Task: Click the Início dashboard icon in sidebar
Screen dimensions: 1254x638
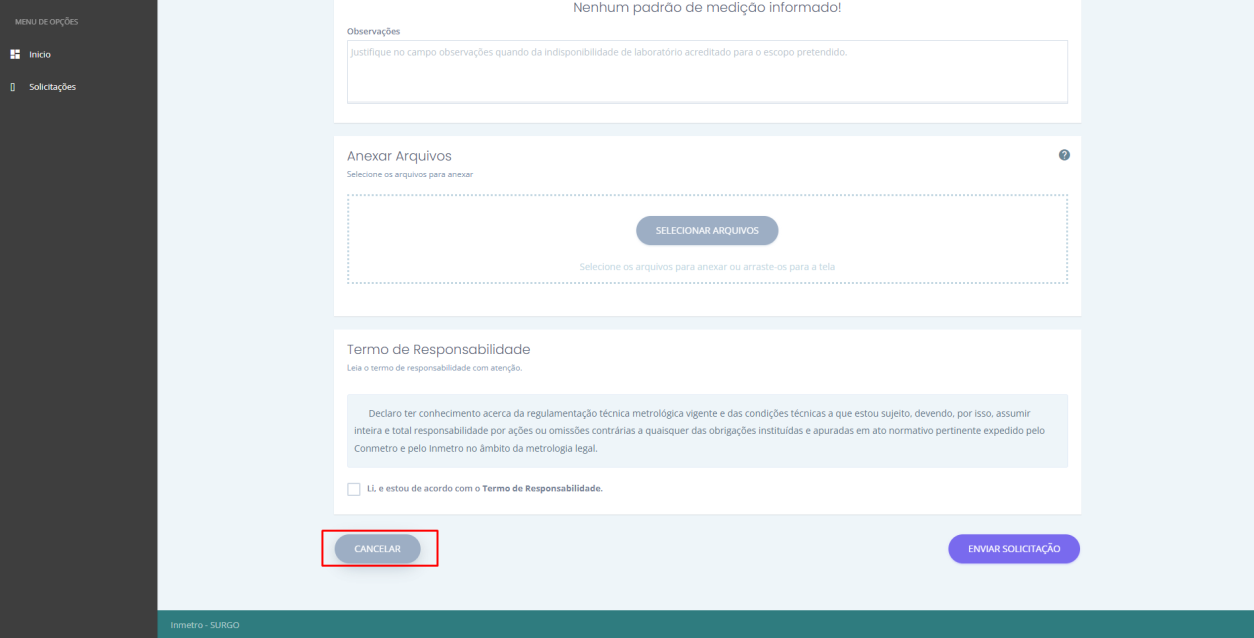Action: (x=15, y=54)
